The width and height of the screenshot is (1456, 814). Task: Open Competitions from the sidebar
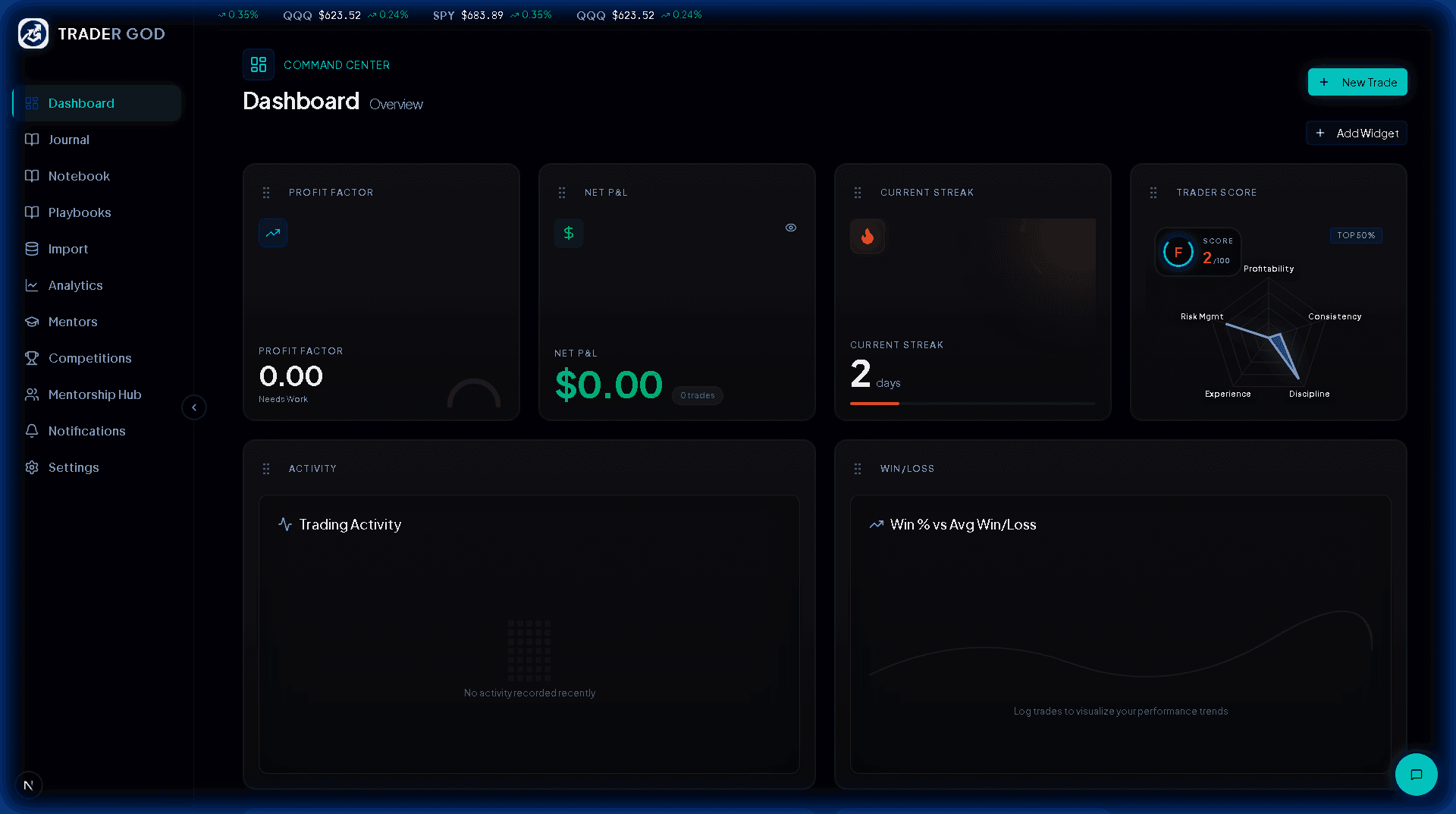[89, 358]
